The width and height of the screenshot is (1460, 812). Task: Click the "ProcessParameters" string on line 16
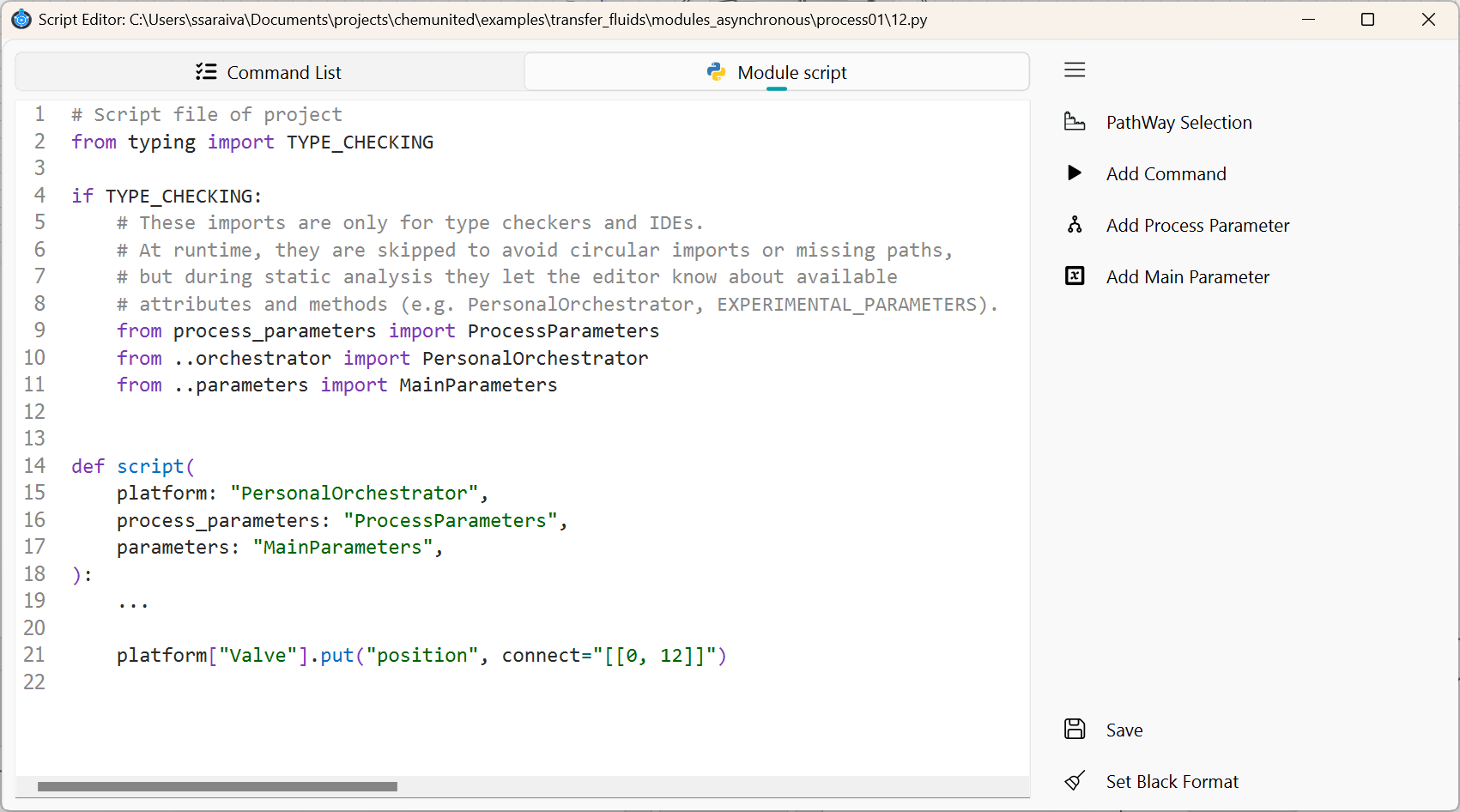click(451, 520)
